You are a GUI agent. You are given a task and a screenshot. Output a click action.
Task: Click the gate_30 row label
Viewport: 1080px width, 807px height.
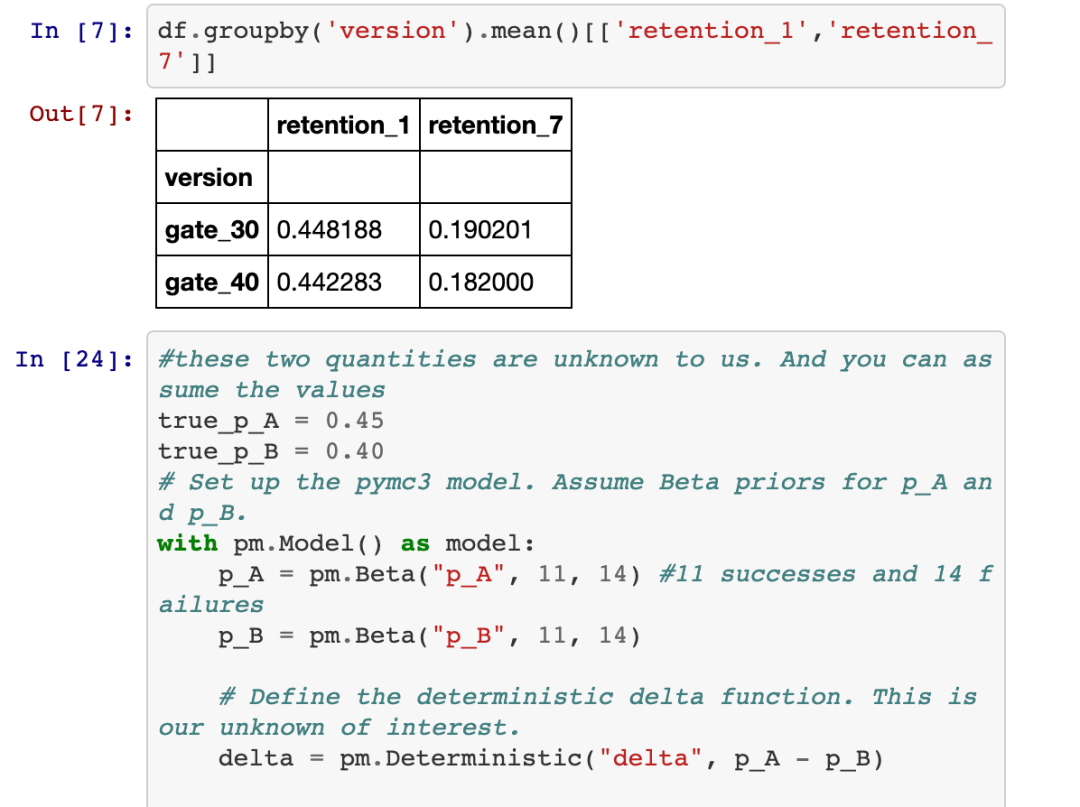[211, 230]
